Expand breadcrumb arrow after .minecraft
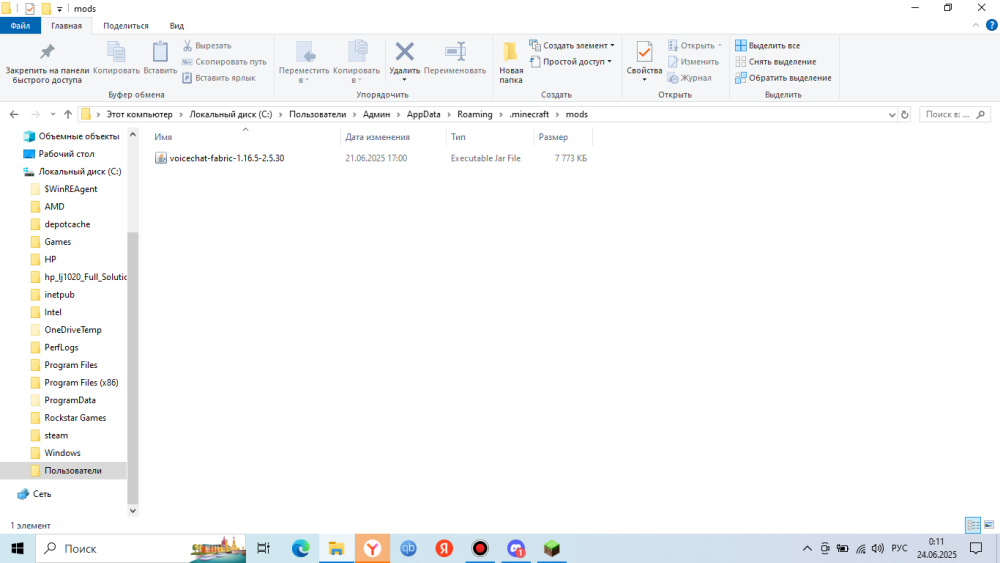Image resolution: width=1000 pixels, height=563 pixels. click(557, 115)
